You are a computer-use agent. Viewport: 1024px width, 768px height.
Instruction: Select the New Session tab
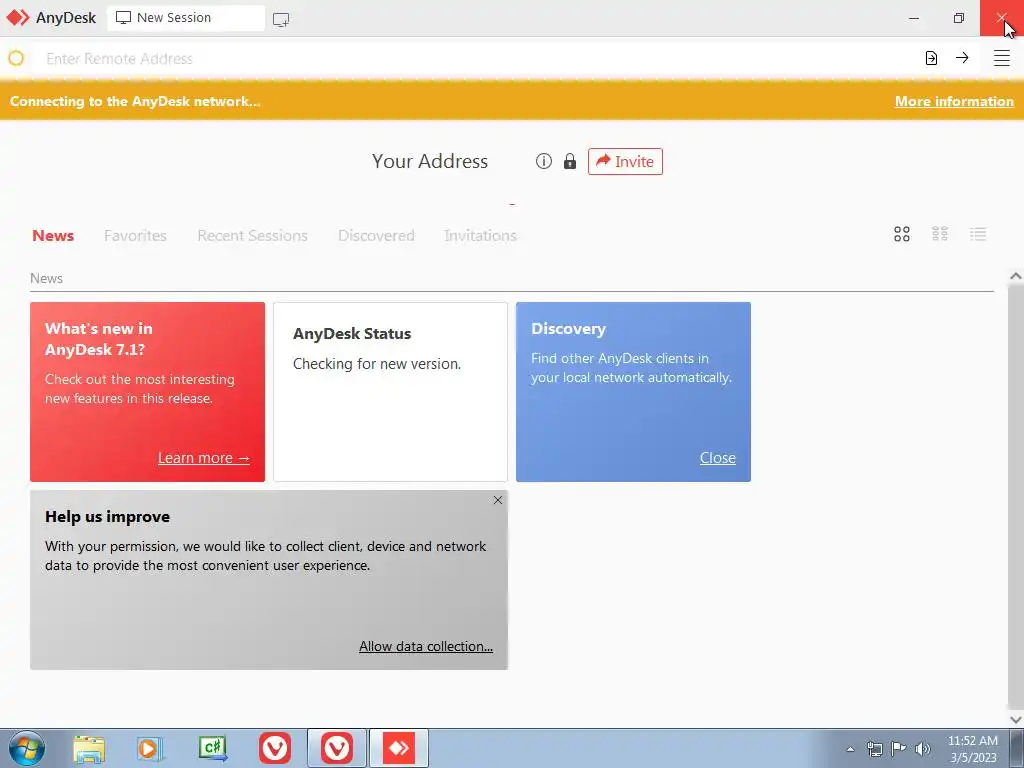[186, 18]
